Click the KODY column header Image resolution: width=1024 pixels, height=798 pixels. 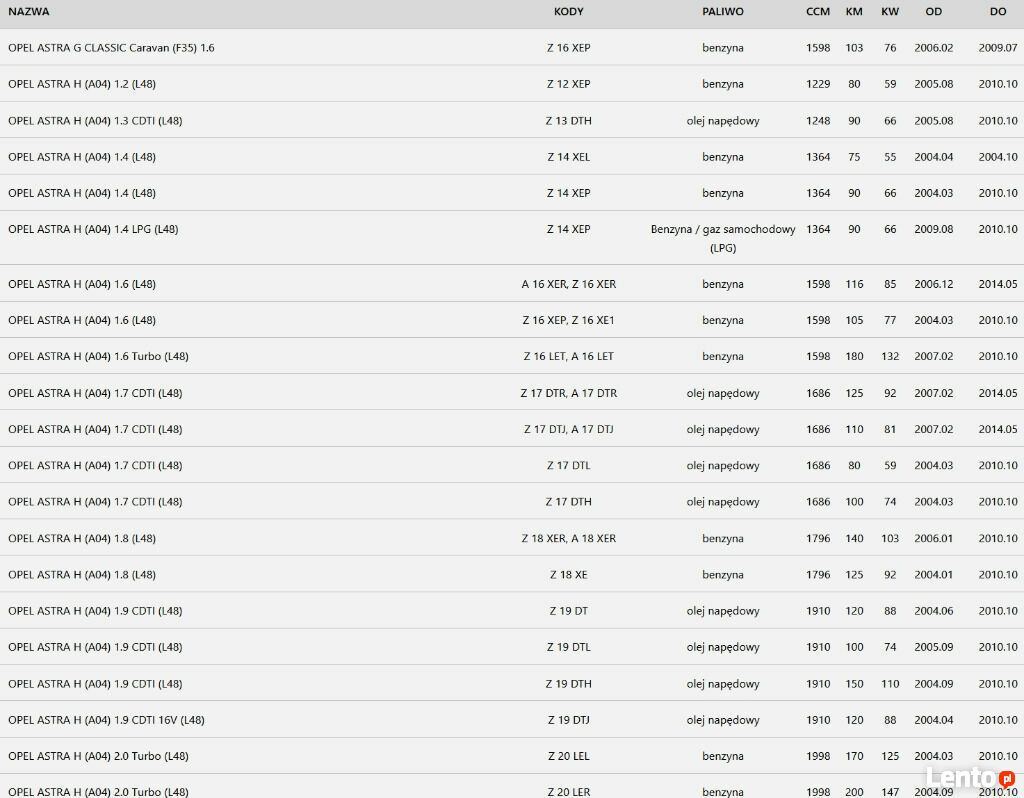click(568, 12)
